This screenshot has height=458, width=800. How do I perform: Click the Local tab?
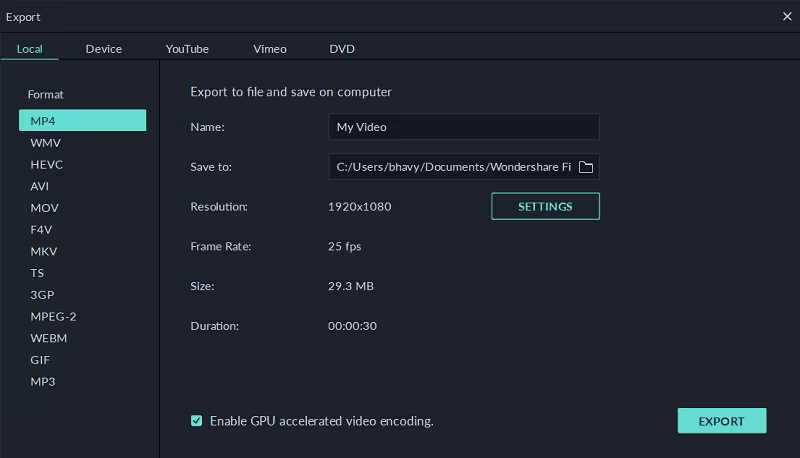click(x=30, y=49)
